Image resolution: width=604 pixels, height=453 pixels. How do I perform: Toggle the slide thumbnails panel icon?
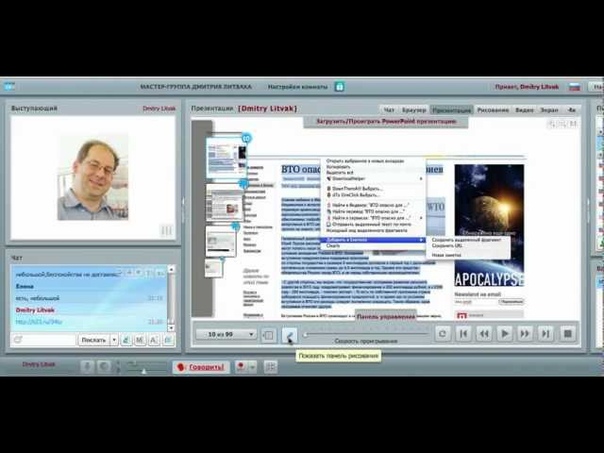pos(268,335)
